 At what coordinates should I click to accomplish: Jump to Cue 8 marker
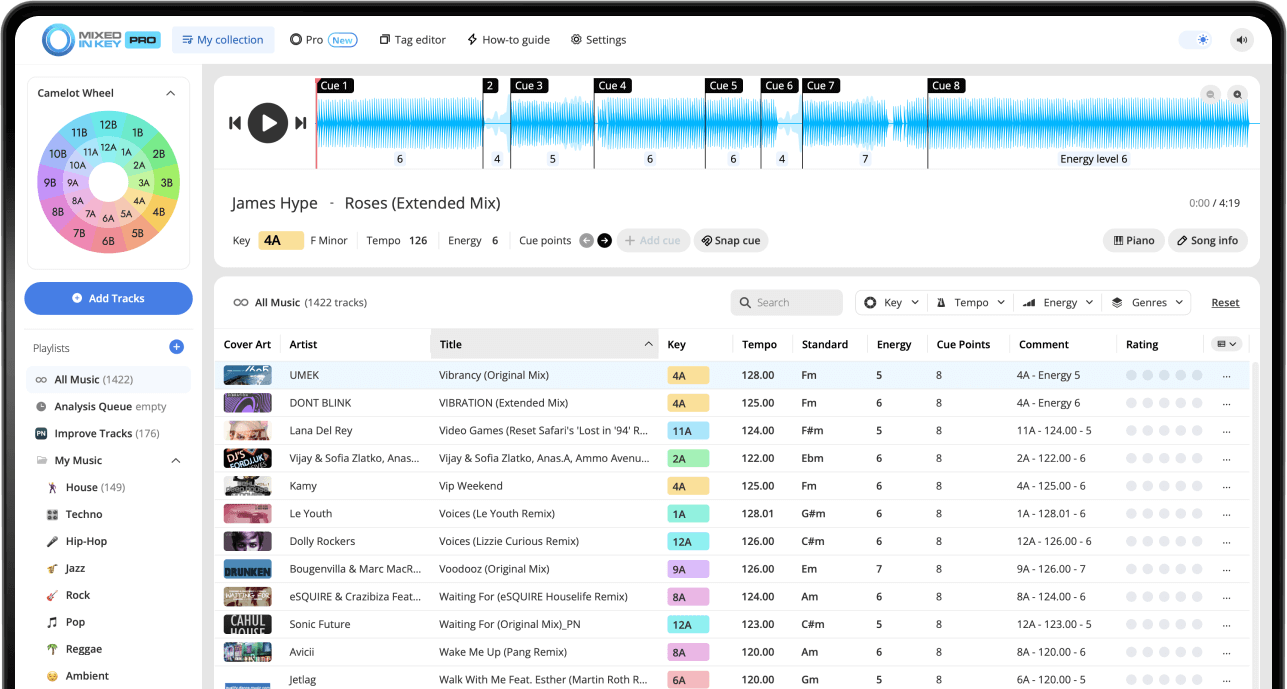pyautogui.click(x=946, y=86)
